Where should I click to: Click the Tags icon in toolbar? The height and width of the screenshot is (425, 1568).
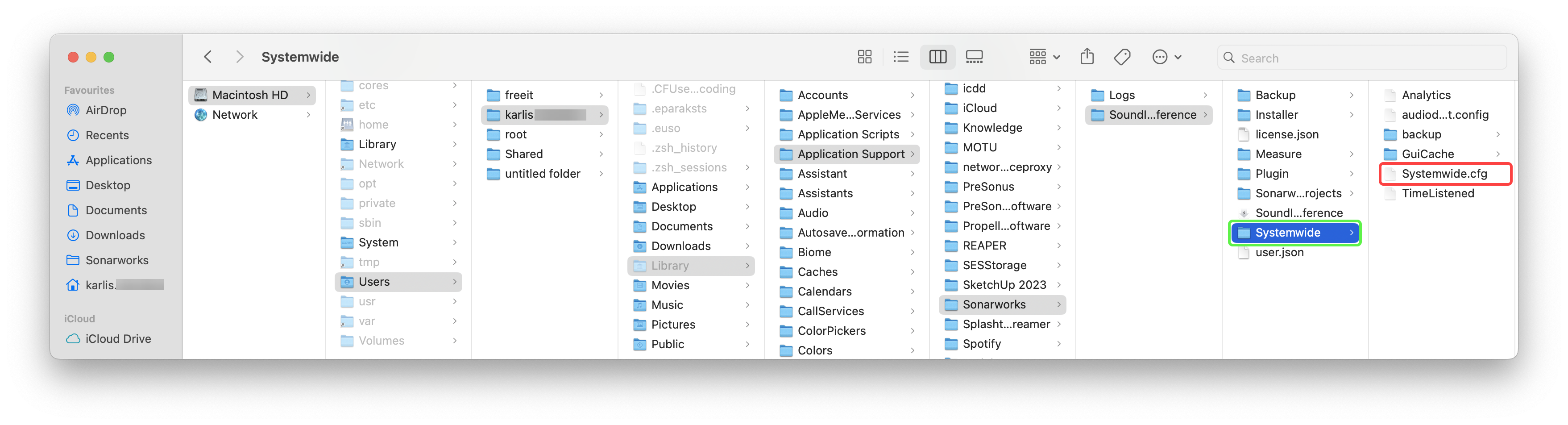click(x=1122, y=57)
